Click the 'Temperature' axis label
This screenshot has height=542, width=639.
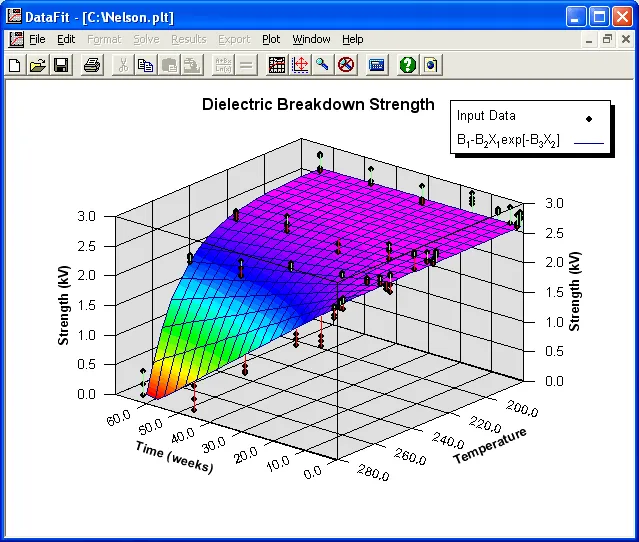490,445
